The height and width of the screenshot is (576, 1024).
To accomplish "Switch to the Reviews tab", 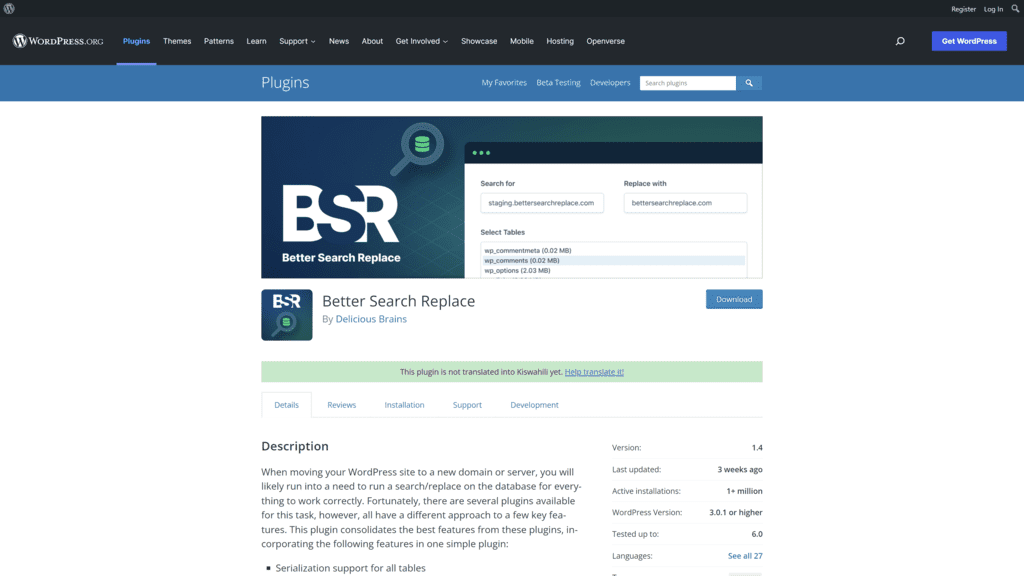I will (x=342, y=405).
